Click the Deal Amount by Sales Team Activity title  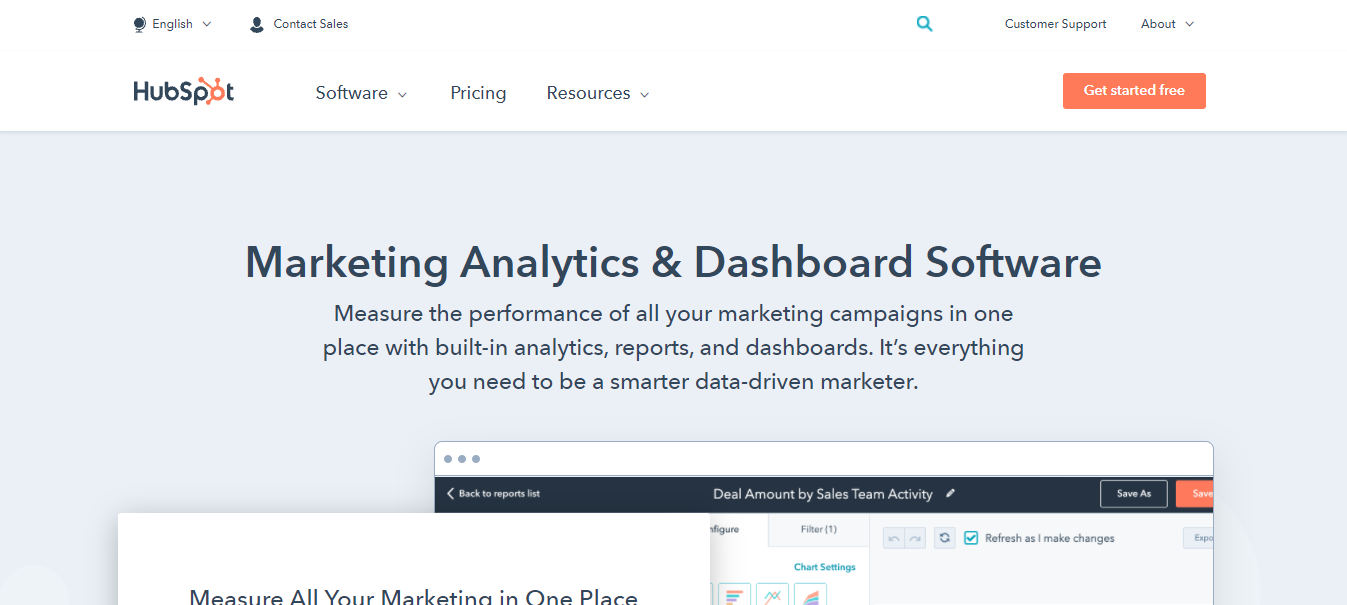coord(823,494)
